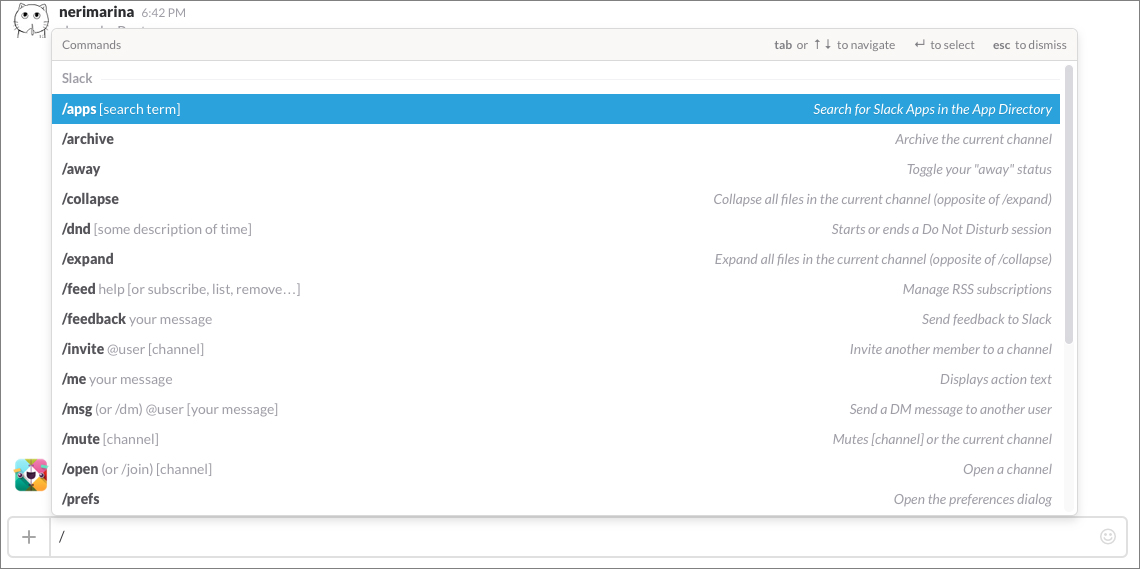Click the Commands header label

(x=92, y=45)
